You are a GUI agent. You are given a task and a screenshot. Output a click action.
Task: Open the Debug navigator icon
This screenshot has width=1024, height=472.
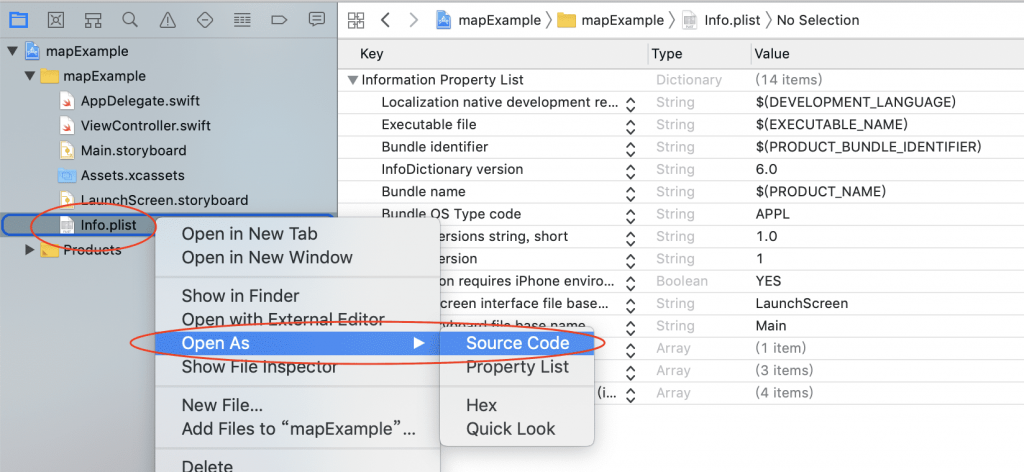point(242,20)
